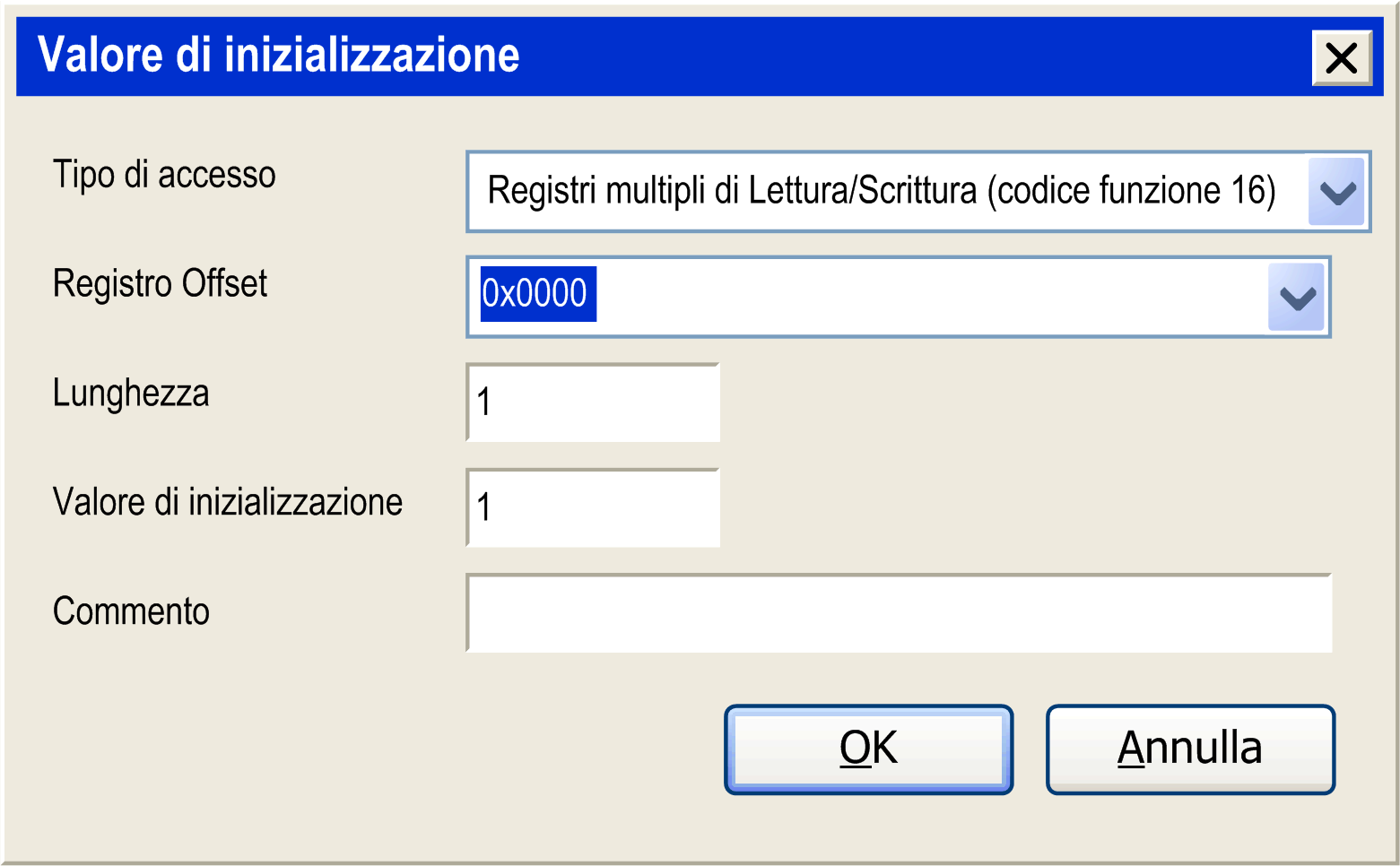This screenshot has width=1400, height=866.
Task: Click the Commento label
Action: [x=131, y=611]
